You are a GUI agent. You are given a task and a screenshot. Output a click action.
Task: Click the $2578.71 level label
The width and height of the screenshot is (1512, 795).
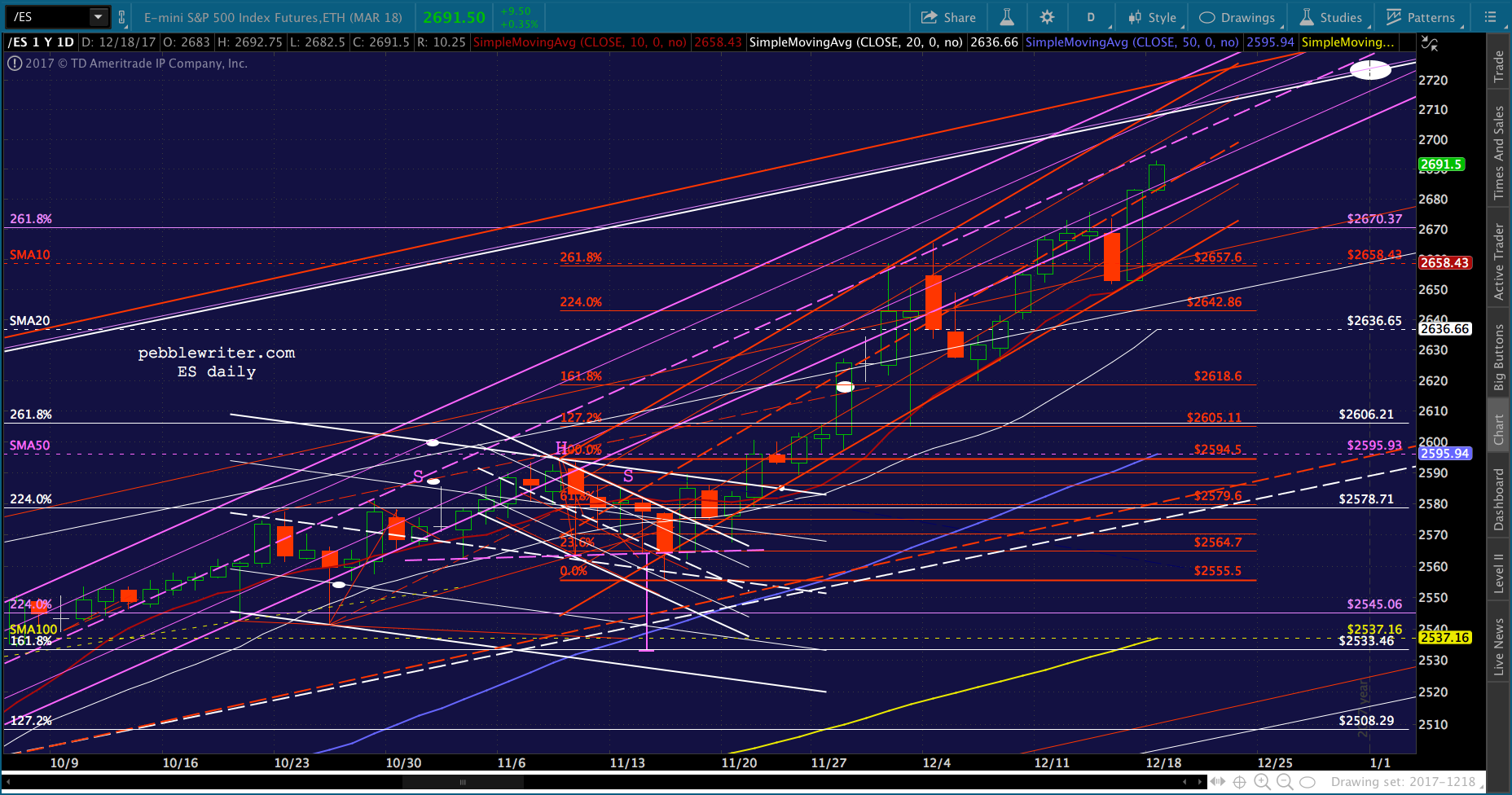(x=1366, y=499)
